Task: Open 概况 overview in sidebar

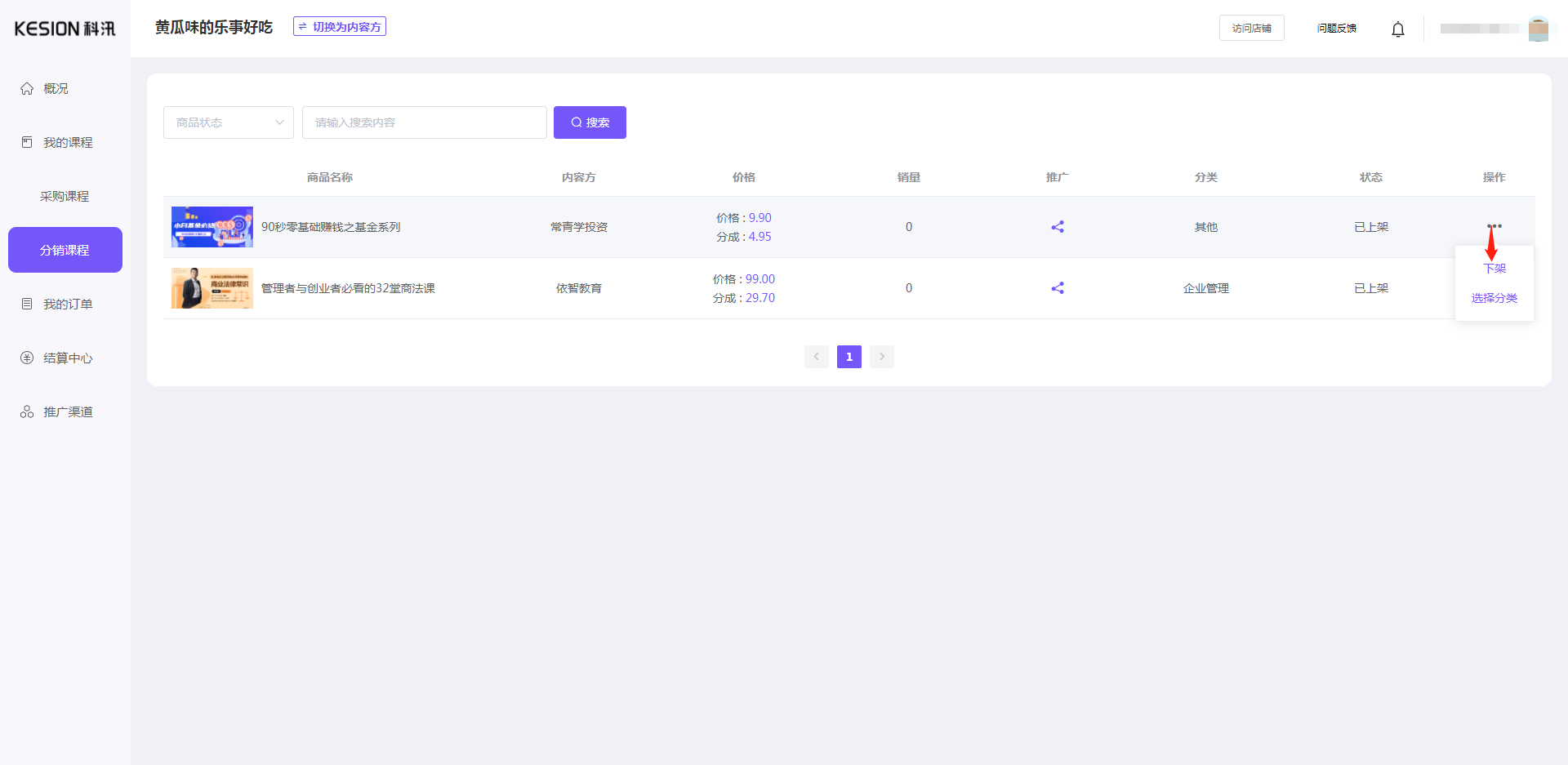Action: [56, 88]
